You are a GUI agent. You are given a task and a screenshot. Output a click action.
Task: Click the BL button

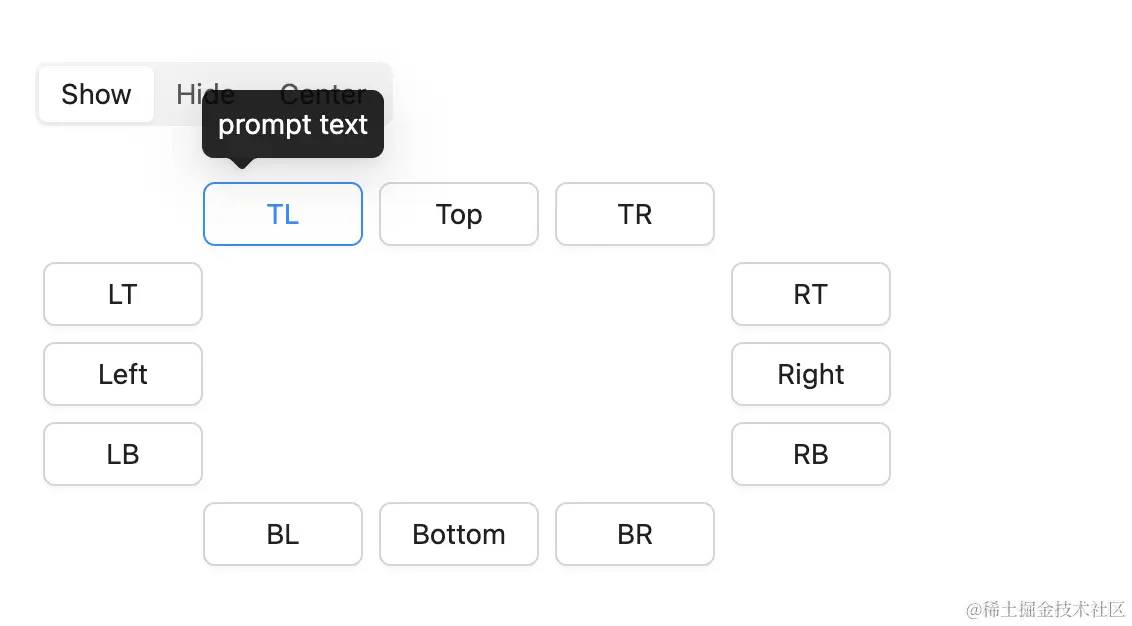click(283, 535)
